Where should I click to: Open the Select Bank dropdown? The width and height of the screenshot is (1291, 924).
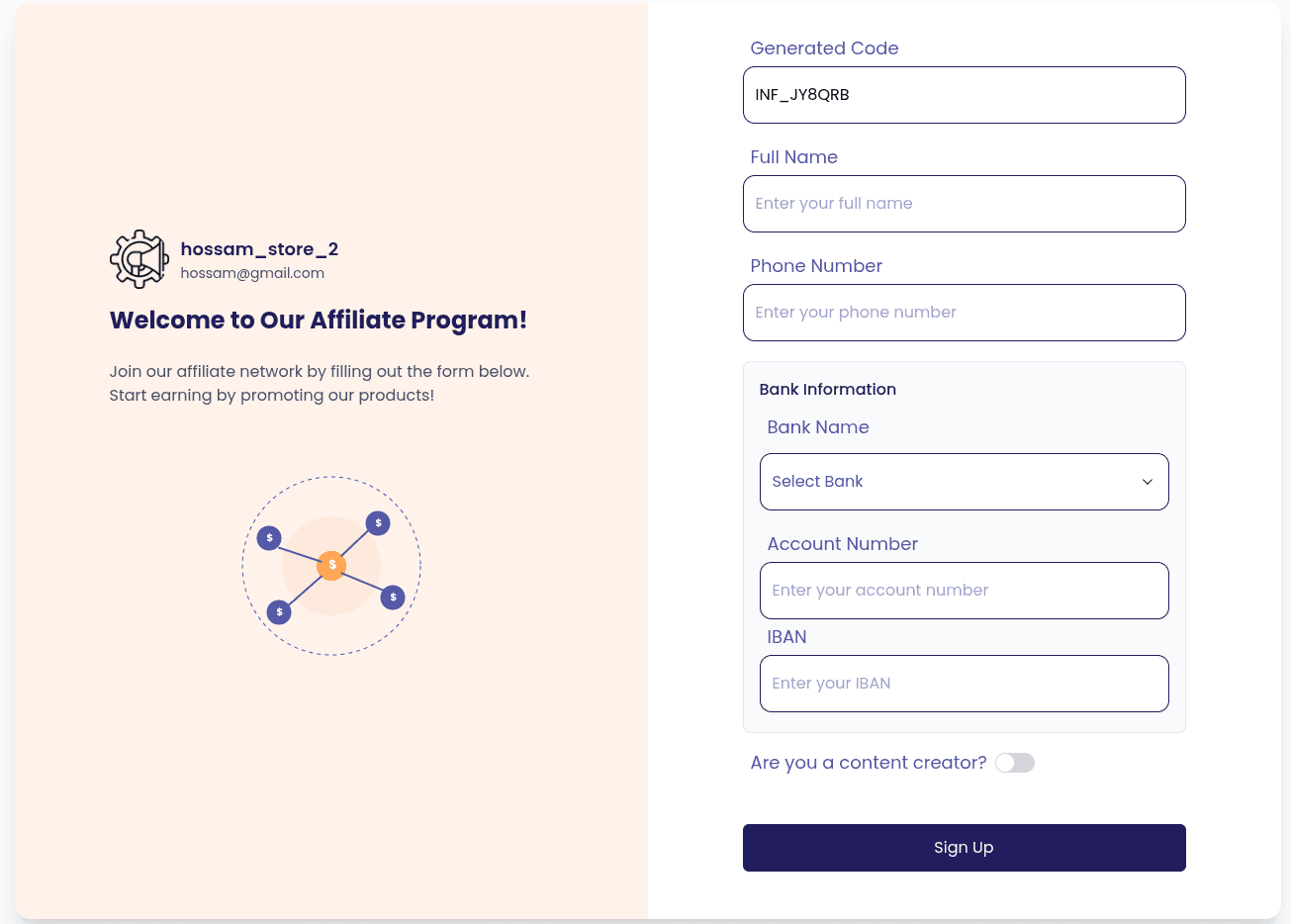[963, 482]
